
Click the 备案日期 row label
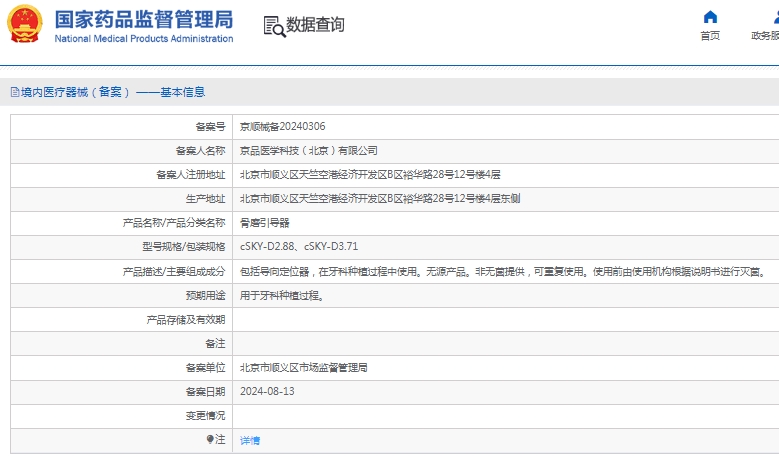[x=205, y=391]
